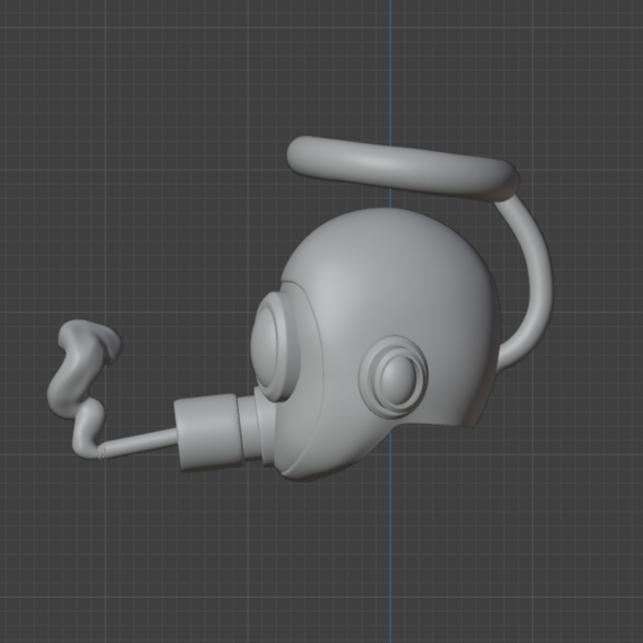
Task: Click the cylindrical mouthpiece nozzle
Action: (x=205, y=430)
